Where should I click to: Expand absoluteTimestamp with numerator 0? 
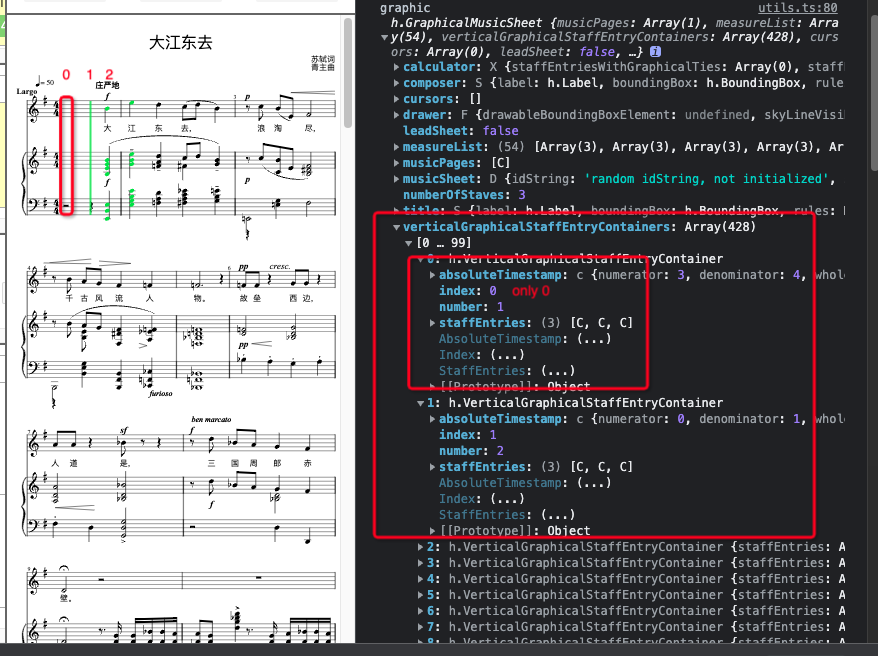click(432, 419)
